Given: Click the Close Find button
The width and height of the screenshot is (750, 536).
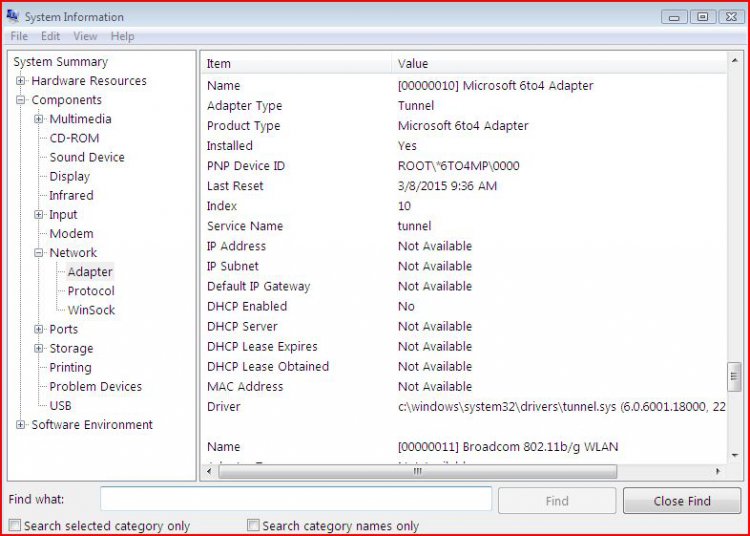Looking at the screenshot, I should click(x=682, y=501).
